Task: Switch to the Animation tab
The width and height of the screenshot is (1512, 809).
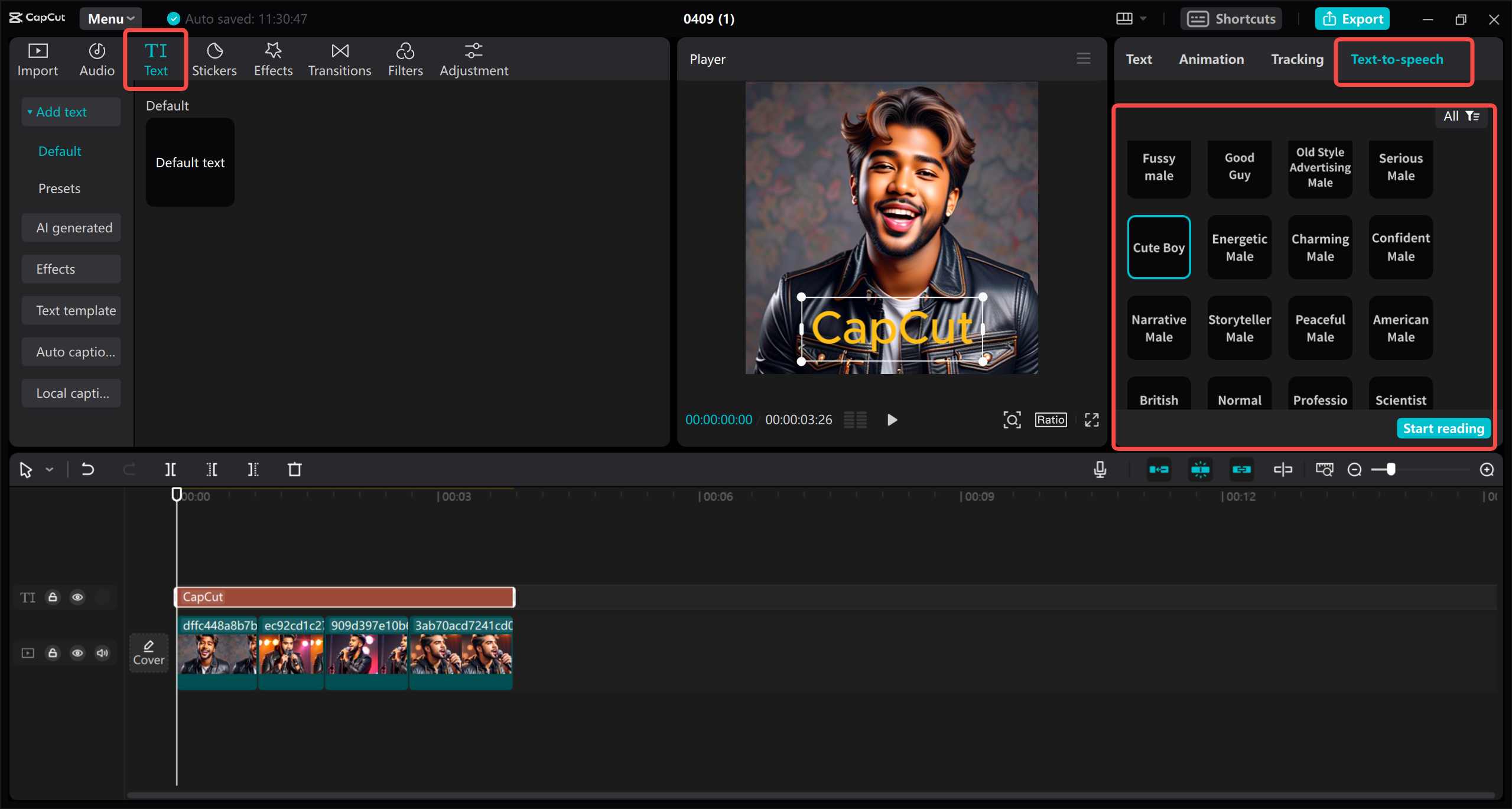Action: click(x=1211, y=60)
